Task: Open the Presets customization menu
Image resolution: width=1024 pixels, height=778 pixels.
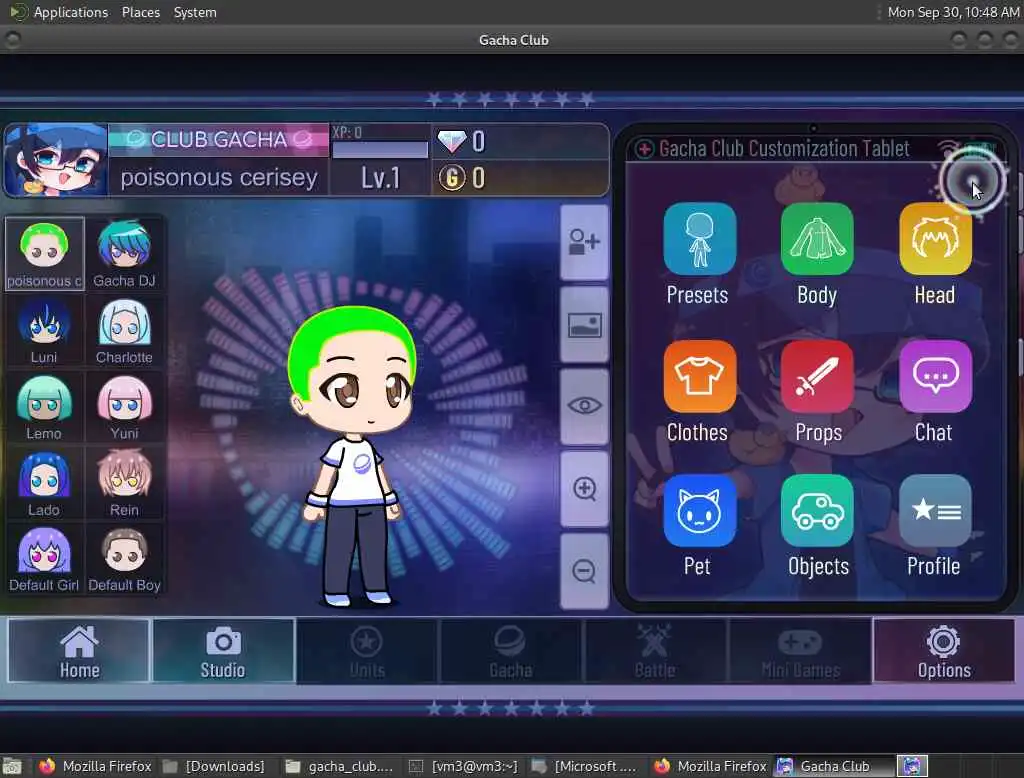Action: 699,239
